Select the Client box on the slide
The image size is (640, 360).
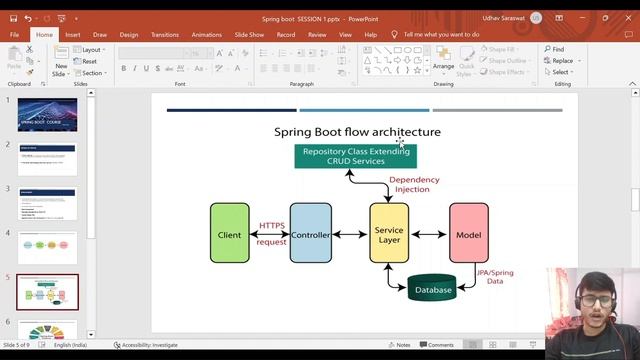tap(230, 233)
